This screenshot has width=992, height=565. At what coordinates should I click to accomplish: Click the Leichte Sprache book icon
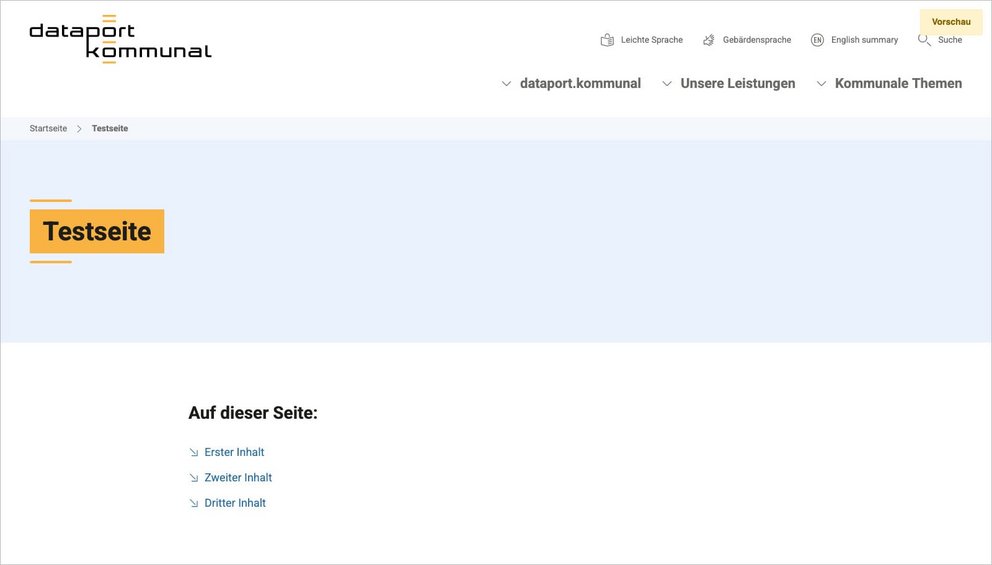coord(607,40)
